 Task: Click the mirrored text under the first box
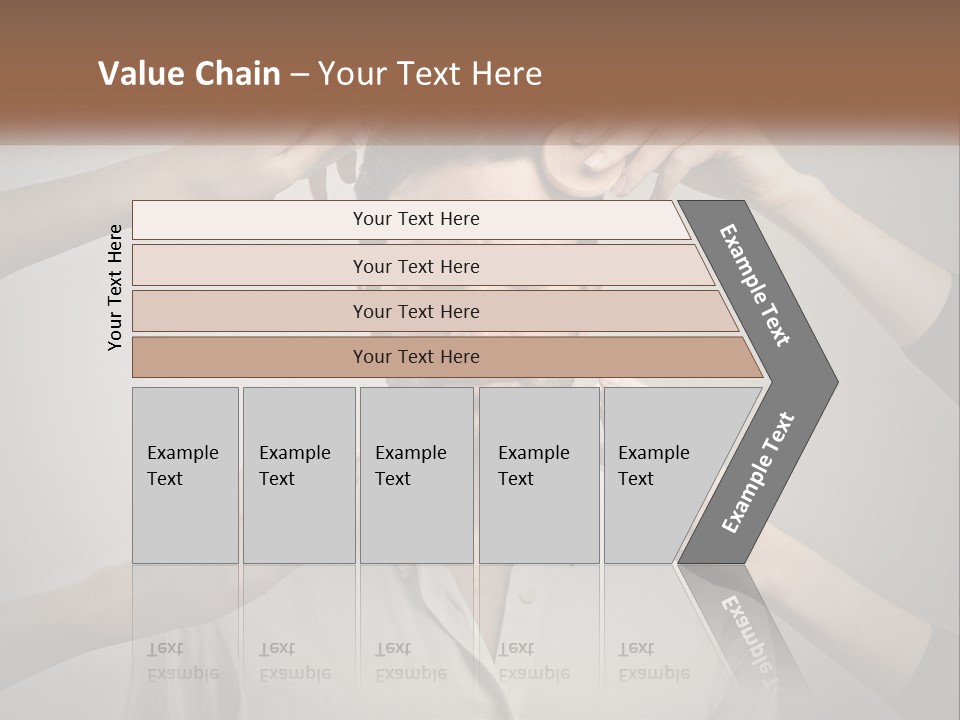[x=182, y=661]
